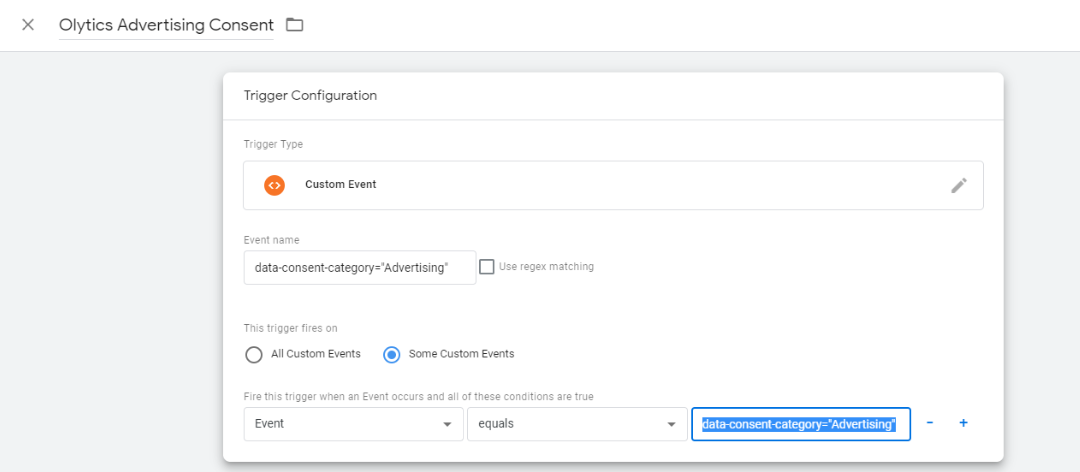Open folder icon next to trigger name
Screen dimensions: 1080x472
(295, 25)
